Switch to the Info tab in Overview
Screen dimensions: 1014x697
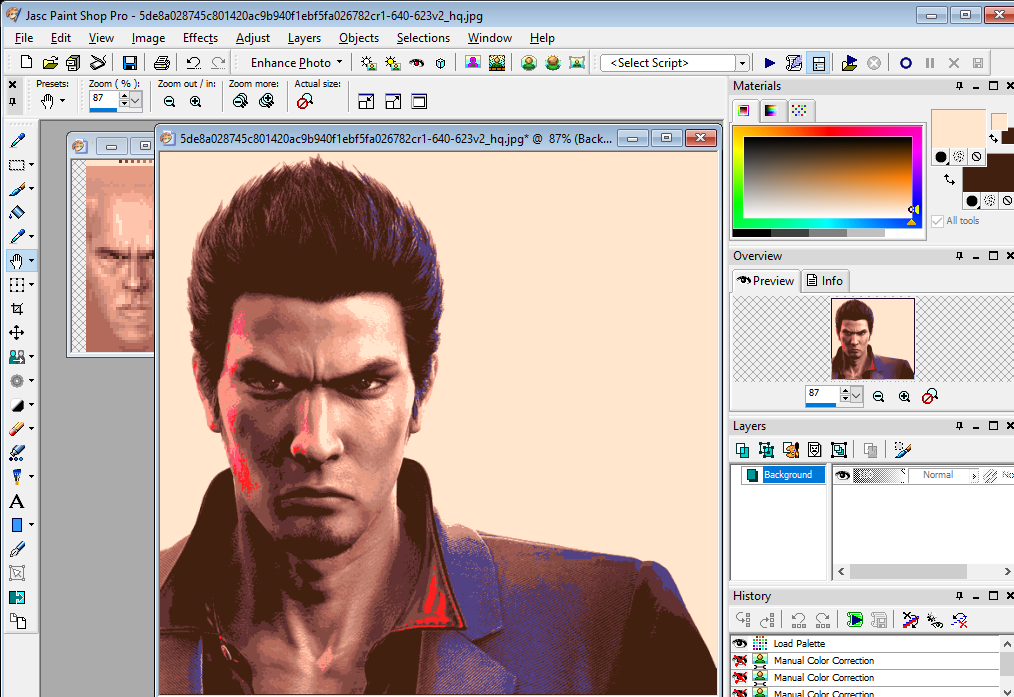(x=825, y=281)
